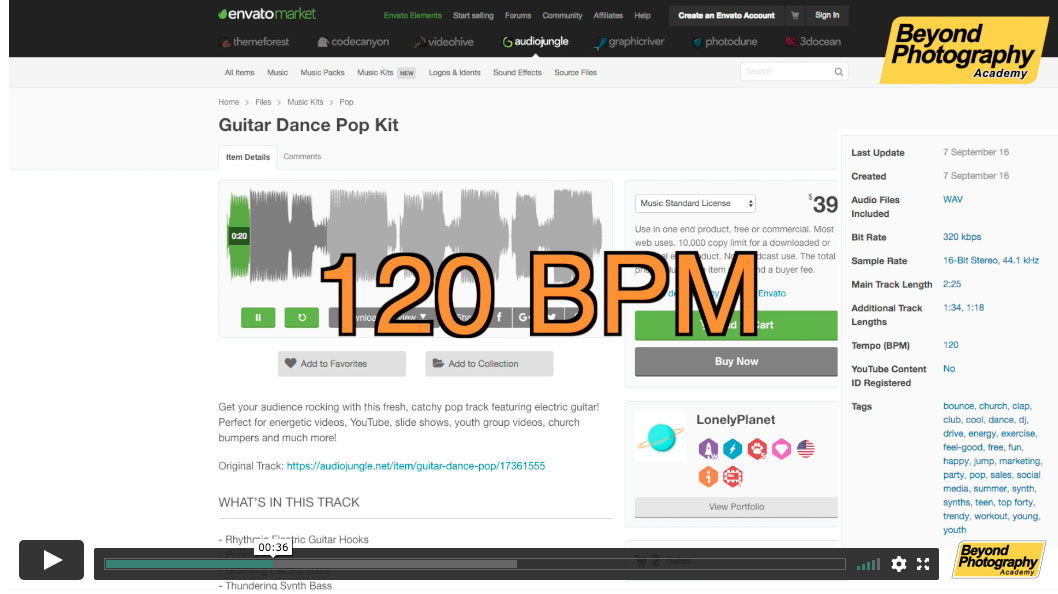Click the orange hexagon author badge
Image resolution: width=1058 pixels, height=594 pixels.
click(x=708, y=477)
